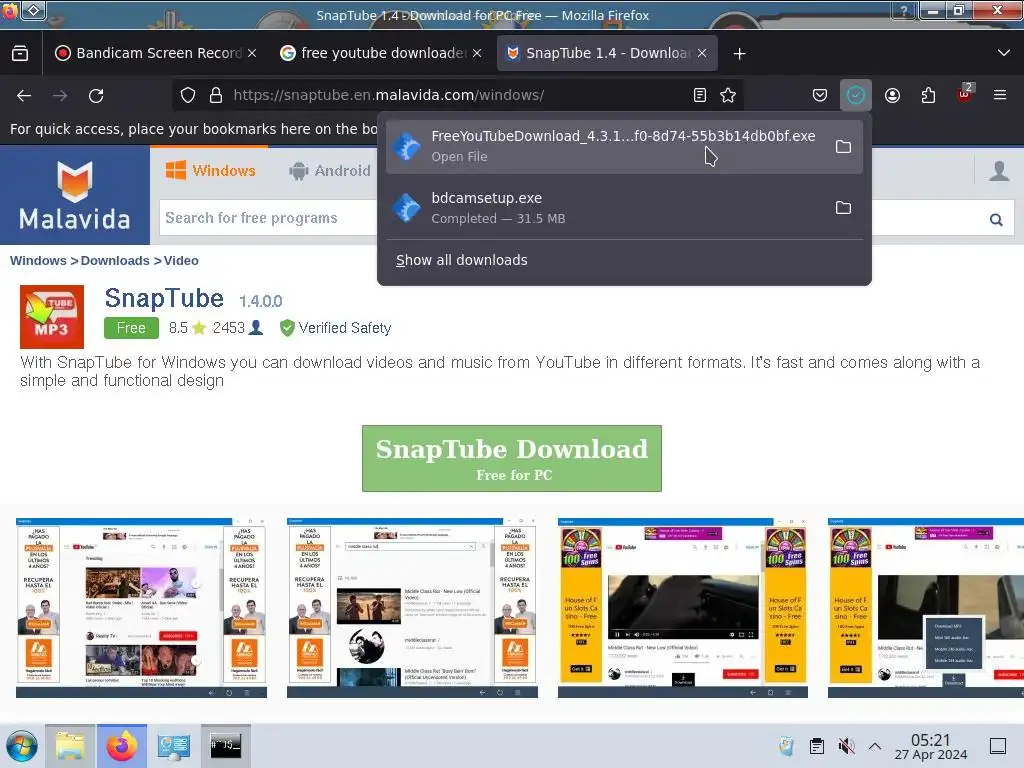Screen dimensions: 1024x768
Task: Open the Malavida user profile icon
Action: tap(999, 171)
